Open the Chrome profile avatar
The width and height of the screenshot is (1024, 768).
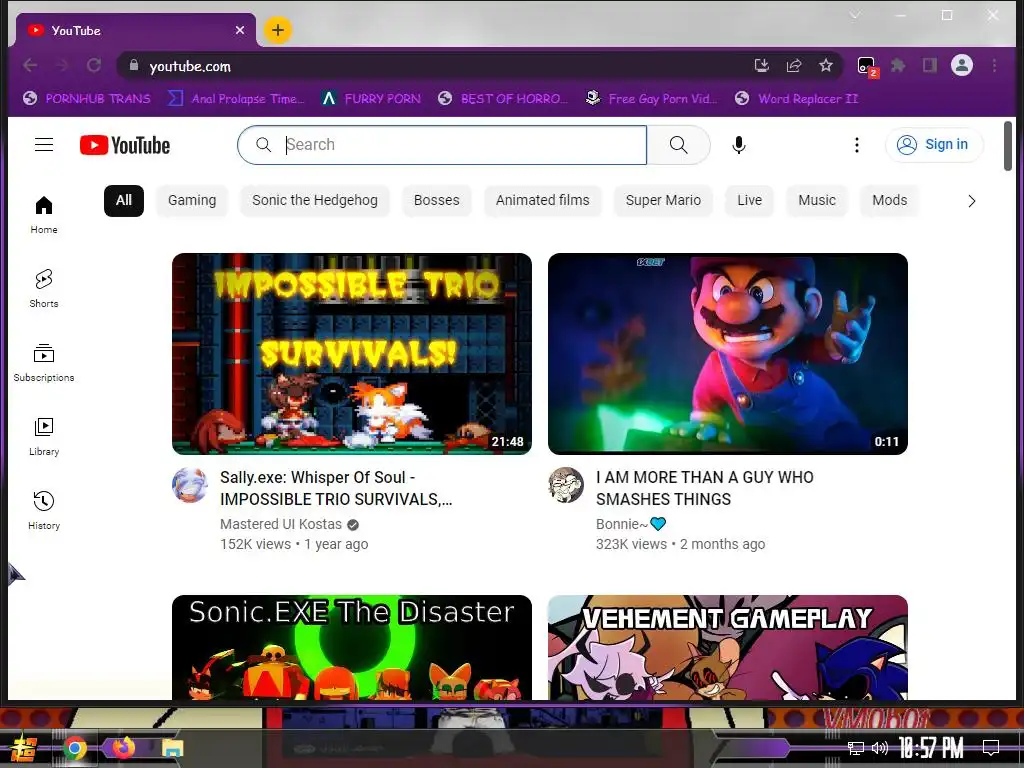point(962,65)
